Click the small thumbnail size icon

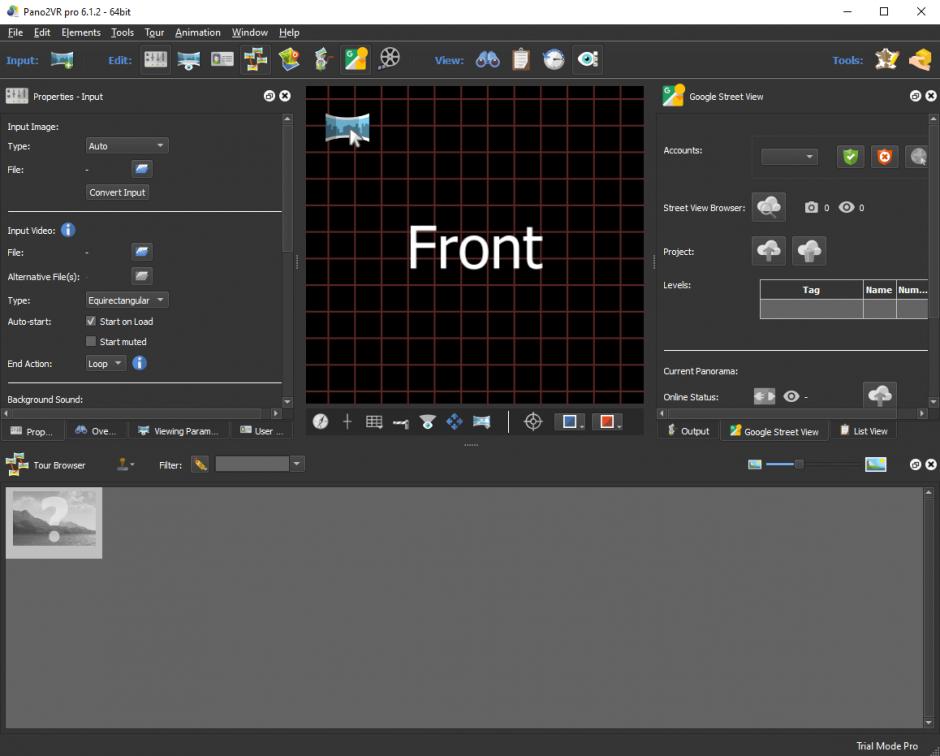[x=754, y=464]
